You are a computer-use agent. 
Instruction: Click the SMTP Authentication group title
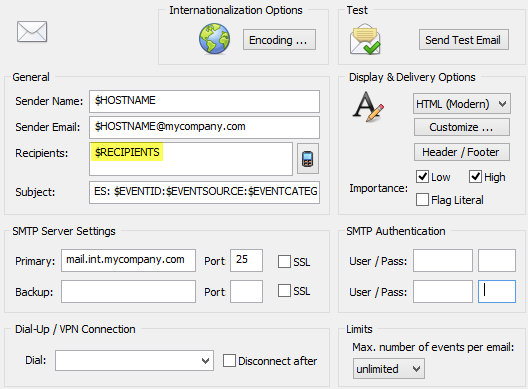tap(396, 231)
